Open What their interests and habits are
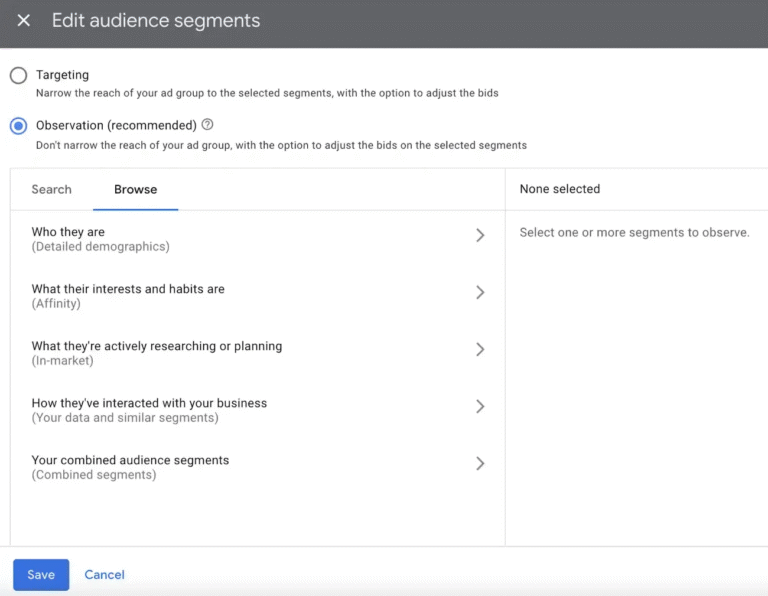 tap(128, 296)
